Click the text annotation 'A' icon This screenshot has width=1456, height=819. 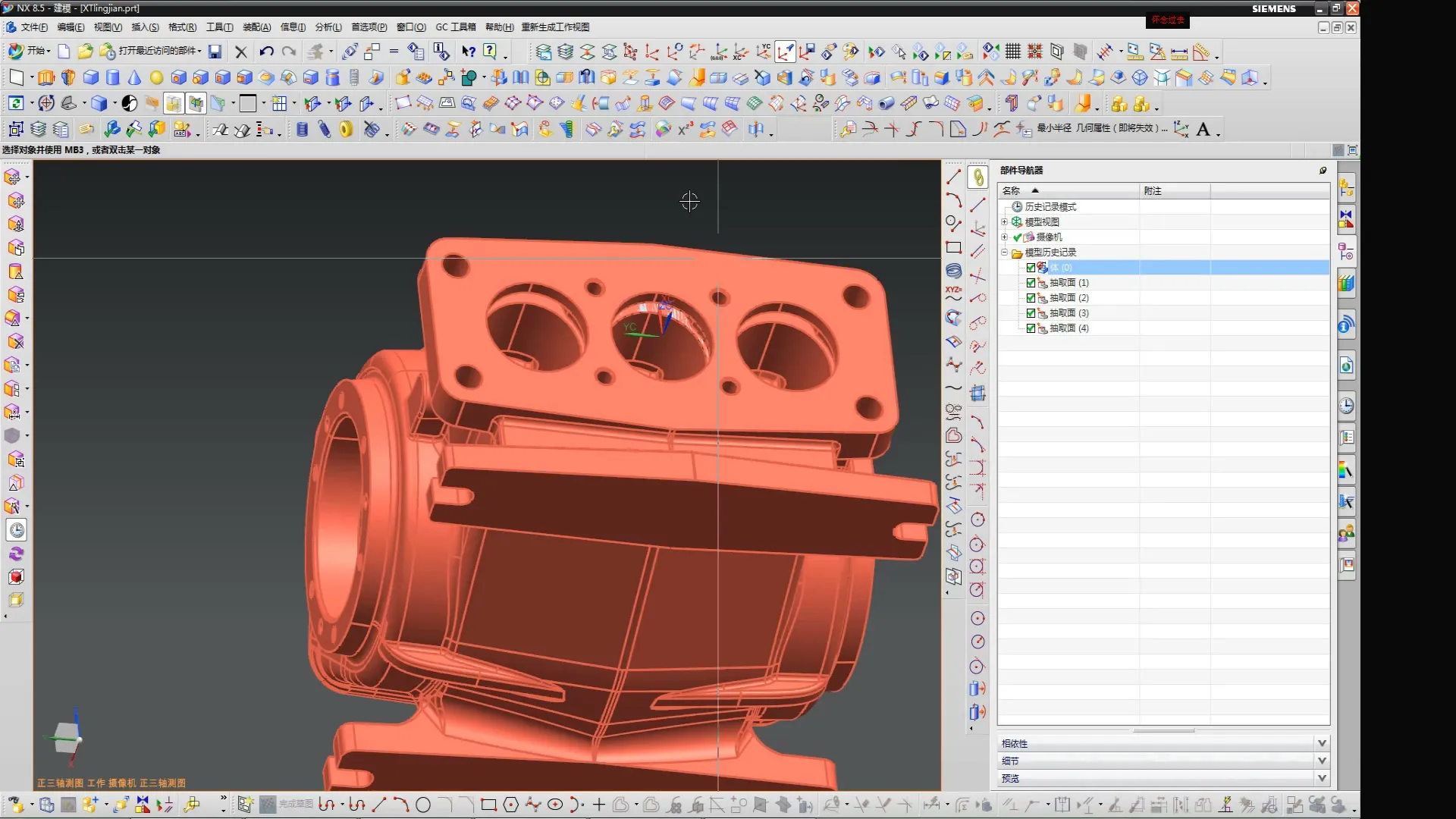[1203, 130]
